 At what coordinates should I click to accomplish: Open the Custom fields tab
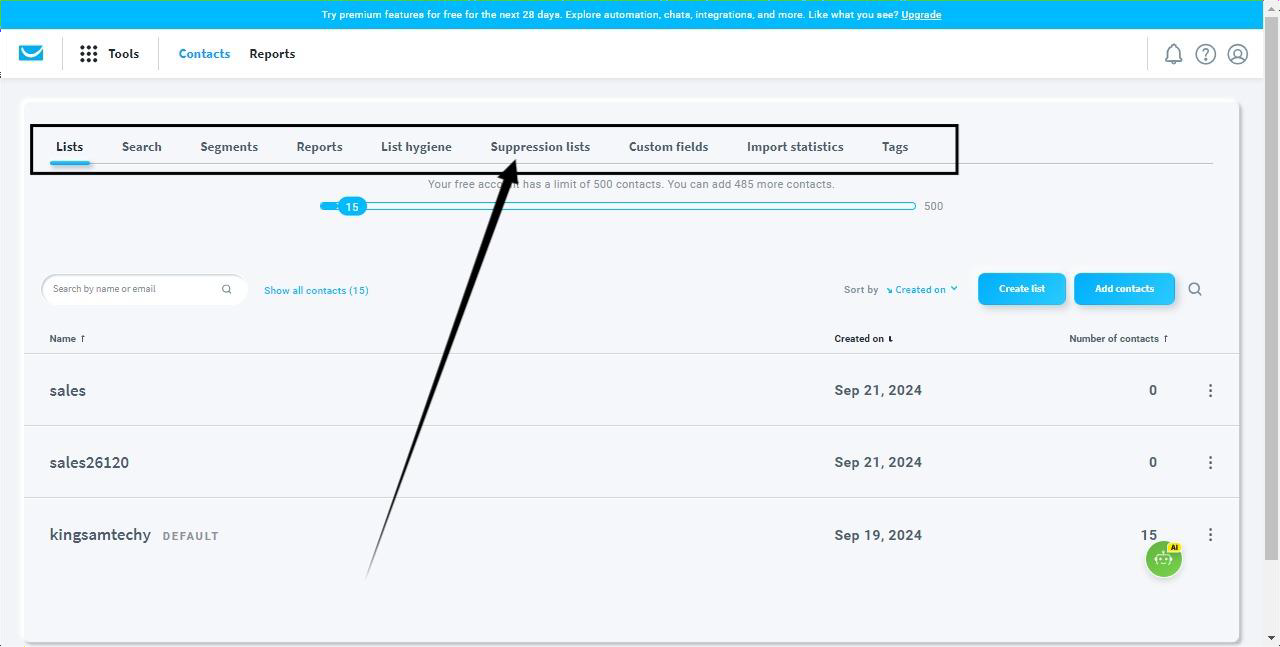668,147
